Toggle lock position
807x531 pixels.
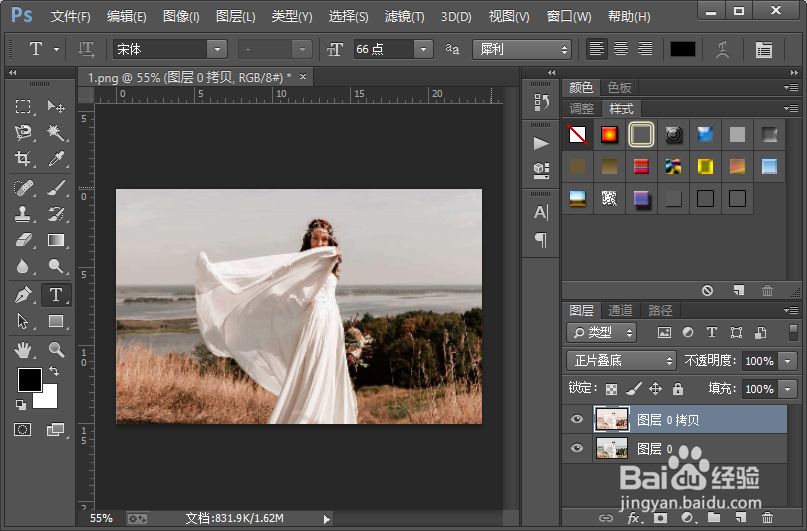[655, 389]
